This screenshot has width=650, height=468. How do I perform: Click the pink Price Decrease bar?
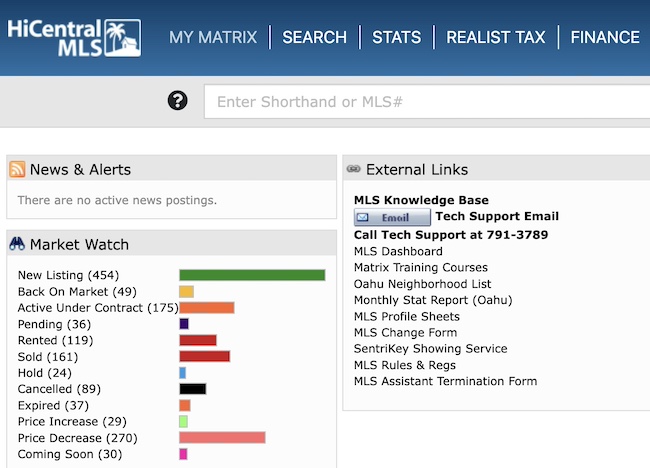[222, 438]
